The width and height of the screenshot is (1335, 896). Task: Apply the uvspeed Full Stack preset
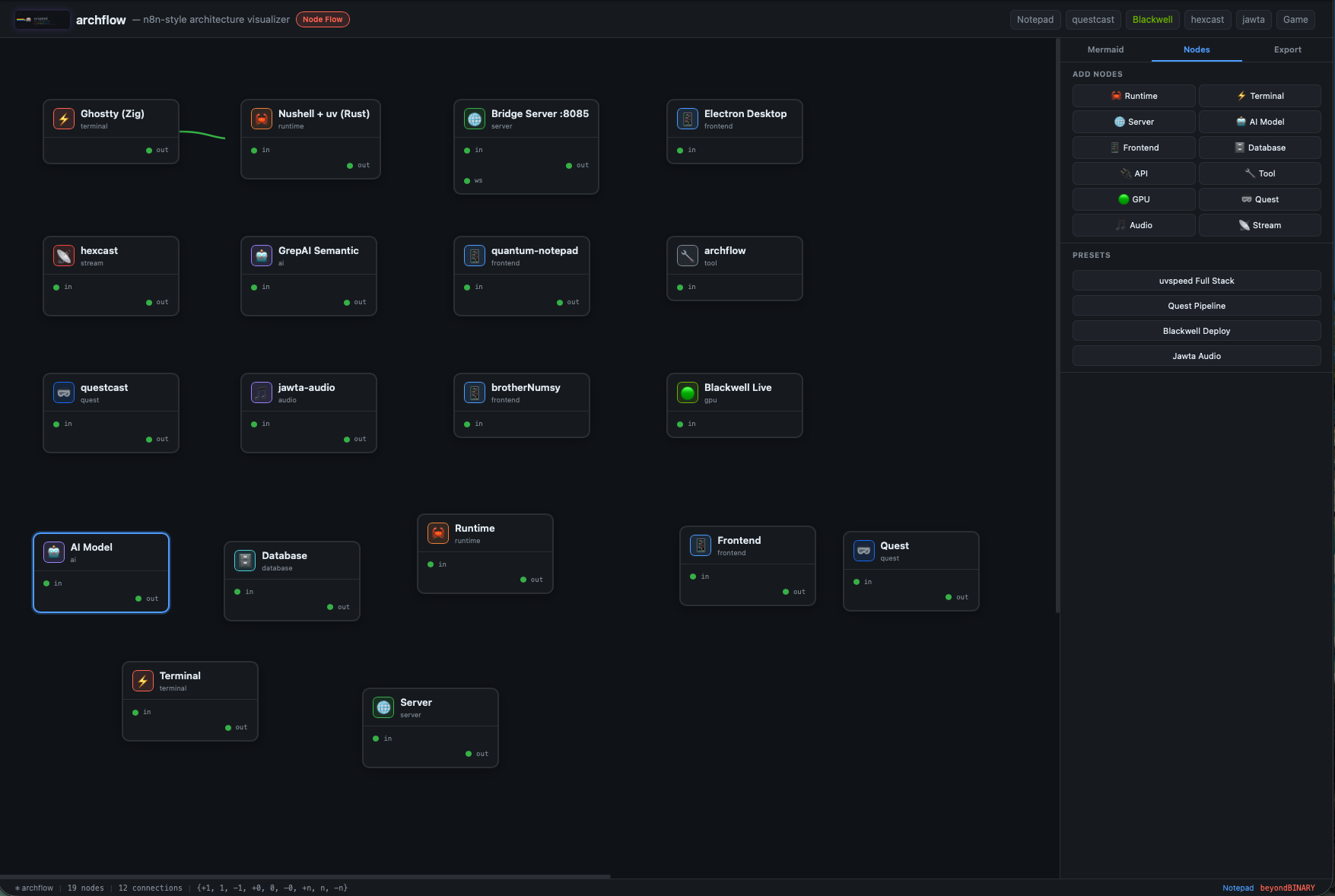(x=1196, y=281)
